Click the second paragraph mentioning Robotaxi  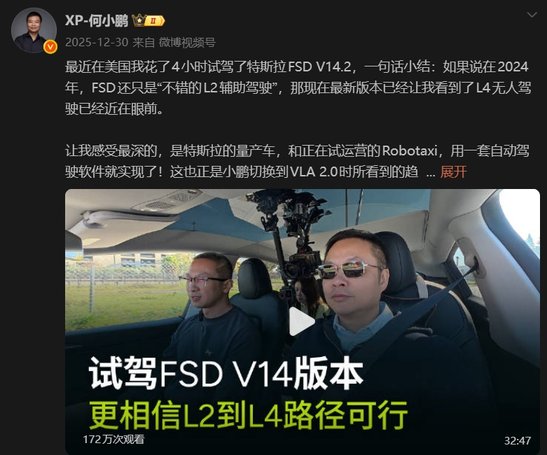297,161
